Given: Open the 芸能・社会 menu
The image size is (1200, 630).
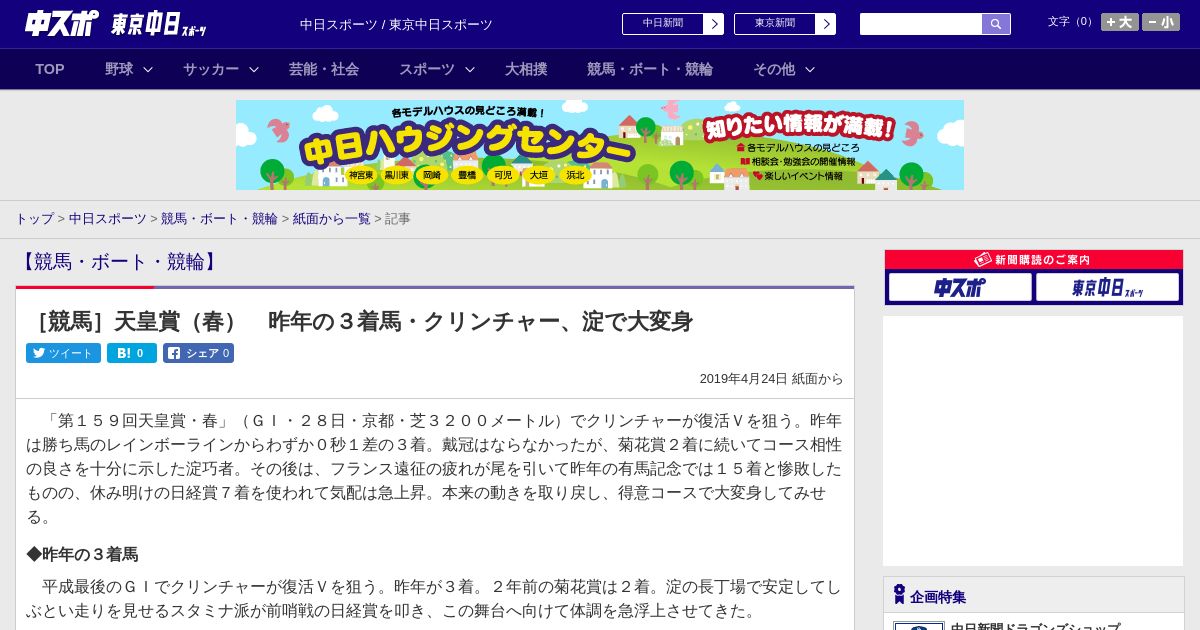Looking at the screenshot, I should click(324, 69).
